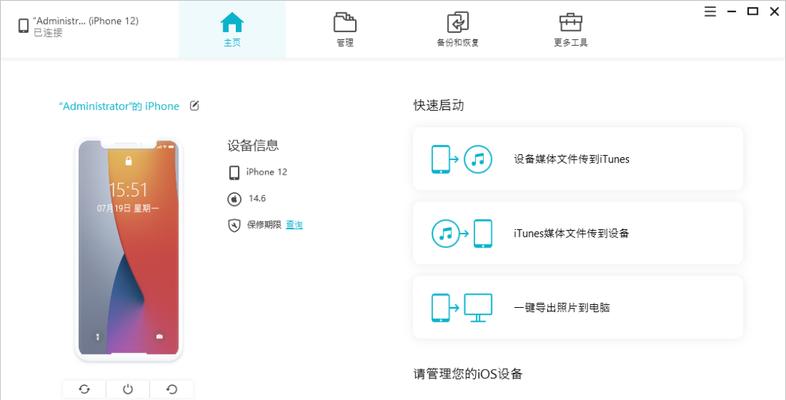The height and width of the screenshot is (400, 786).
Task: Click the iPhone 12 model text
Action: (x=267, y=172)
